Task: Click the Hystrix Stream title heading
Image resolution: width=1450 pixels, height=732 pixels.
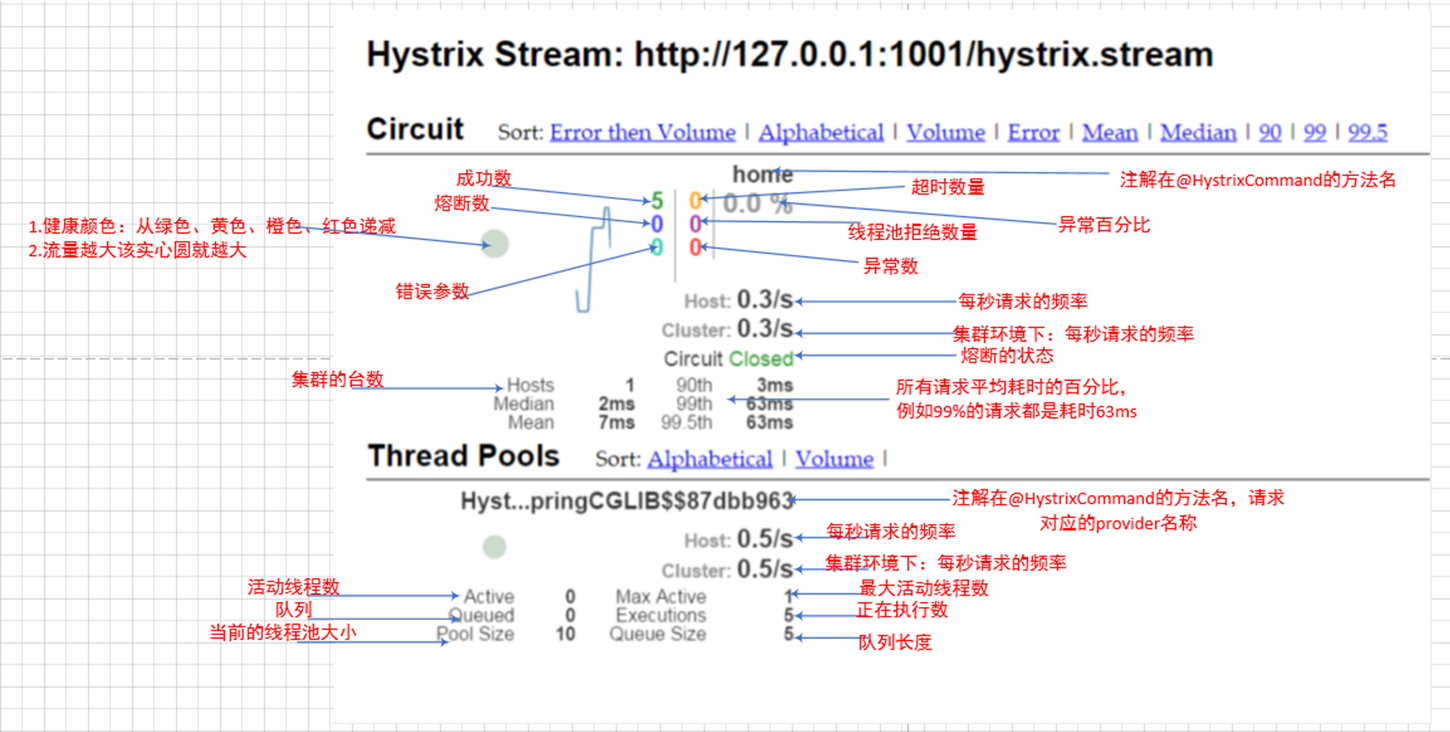Action: 790,54
